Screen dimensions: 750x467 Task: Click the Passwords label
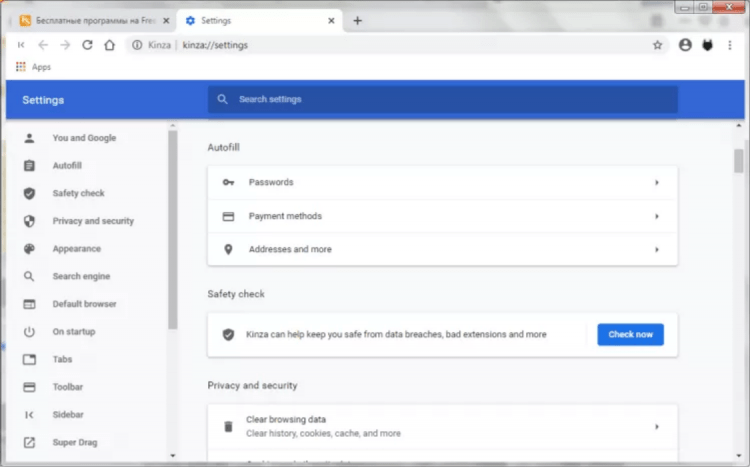coord(271,182)
